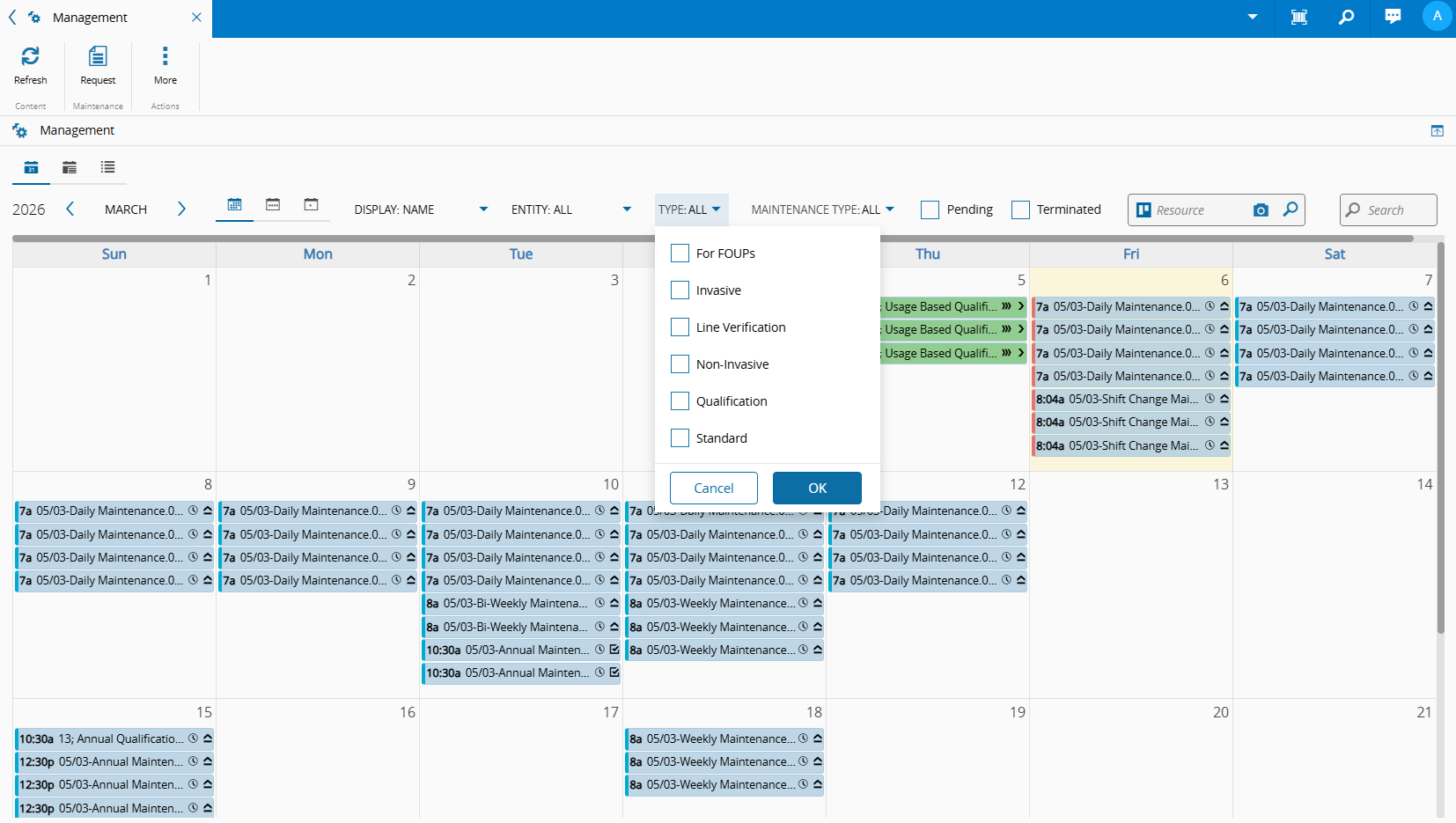Expand the header dropdown caret
This screenshot has height=823, width=1456.
coord(1252,17)
